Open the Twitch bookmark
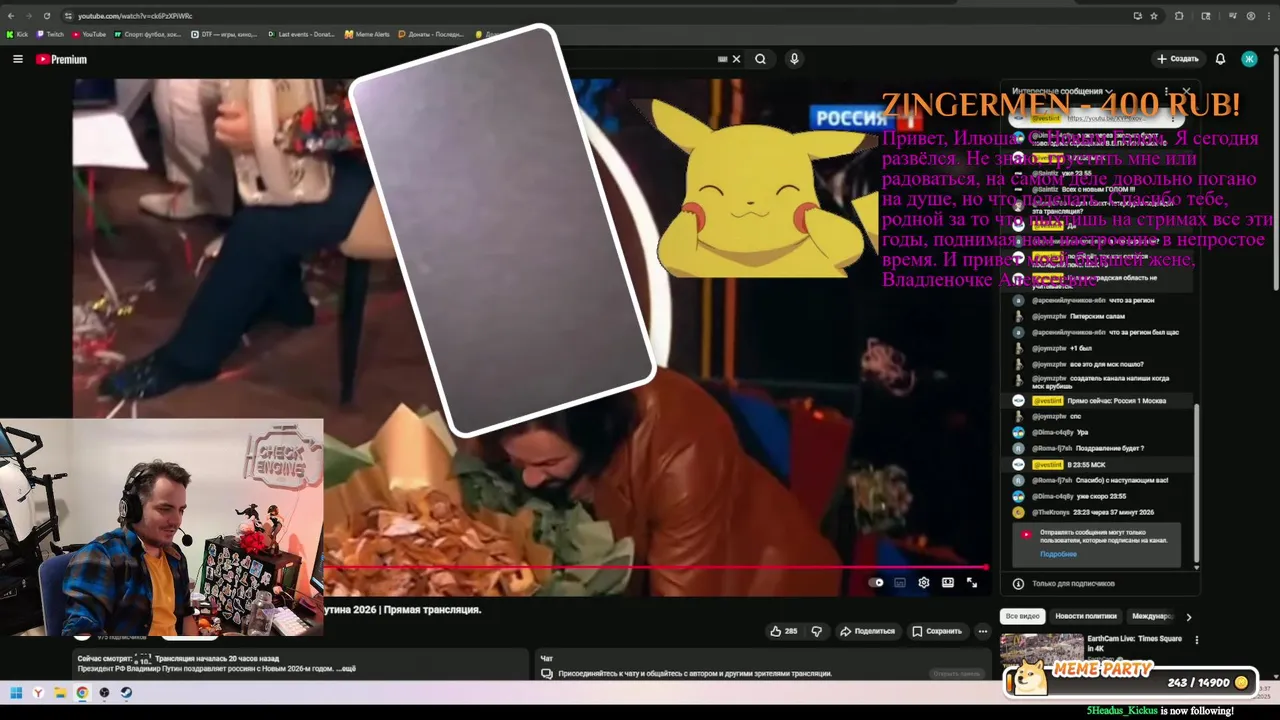The width and height of the screenshot is (1280, 720). point(50,34)
